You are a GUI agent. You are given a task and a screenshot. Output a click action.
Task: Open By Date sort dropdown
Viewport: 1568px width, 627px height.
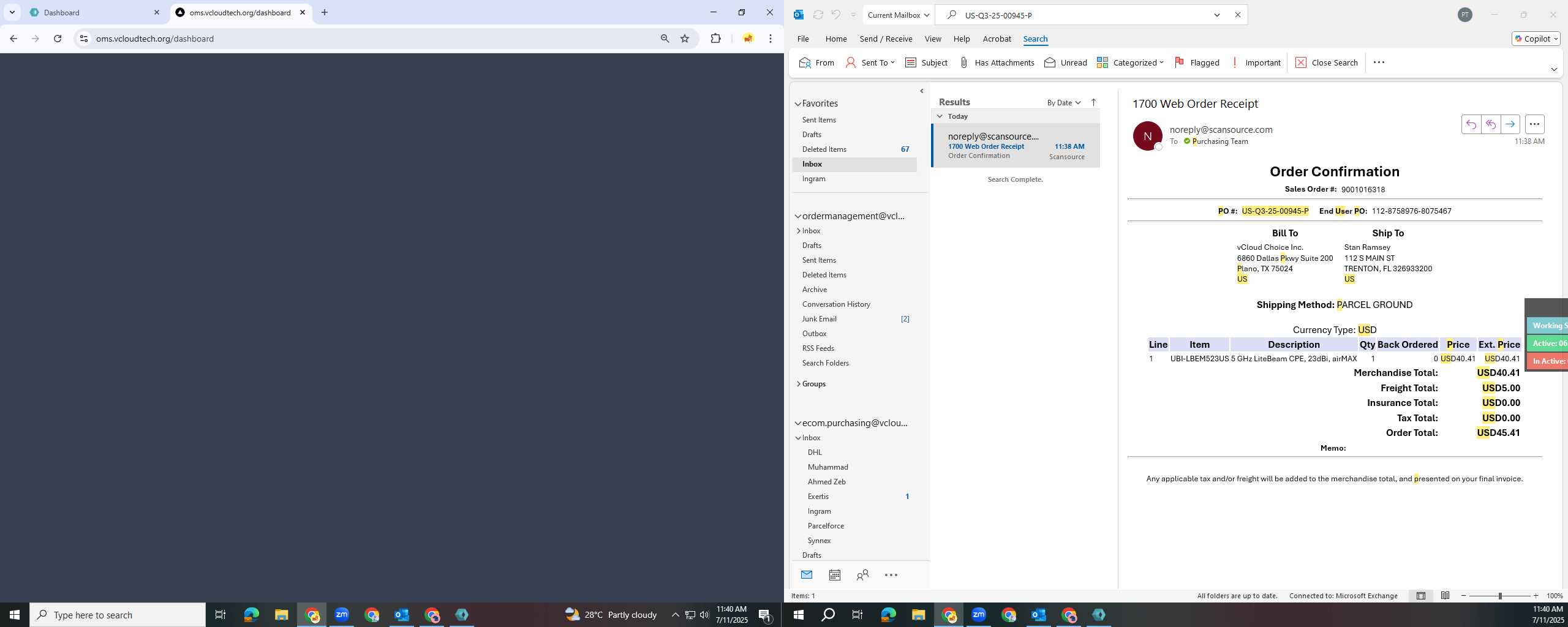[x=1064, y=102]
